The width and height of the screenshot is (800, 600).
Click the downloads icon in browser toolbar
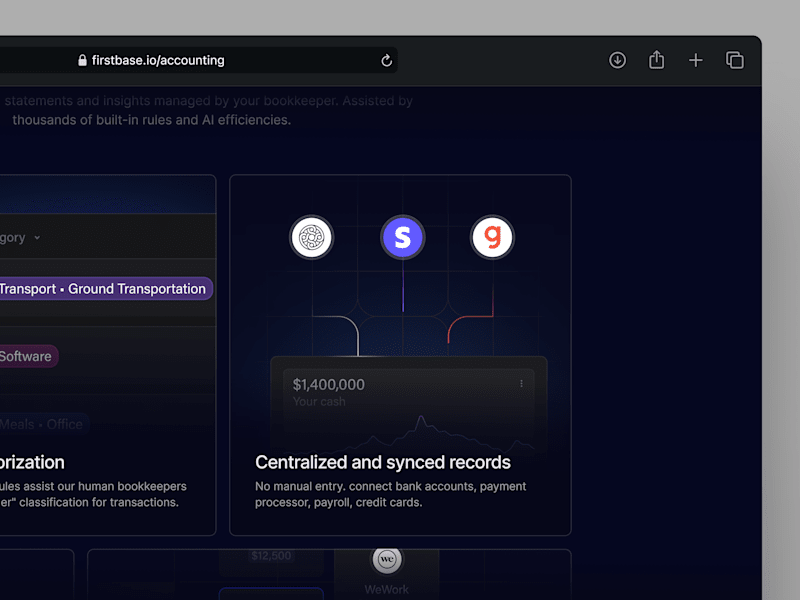tap(617, 60)
